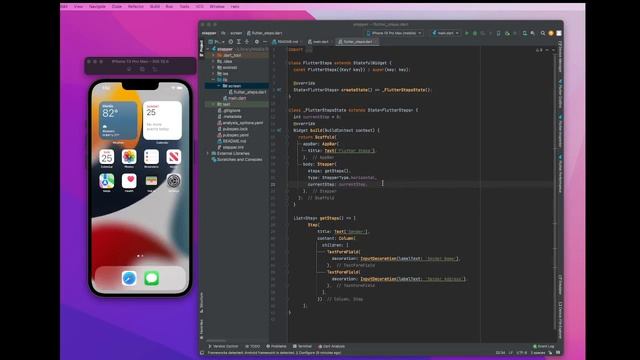Open the Window menu in menu bar
The width and height of the screenshot is (640, 360).
[x=217, y=7]
